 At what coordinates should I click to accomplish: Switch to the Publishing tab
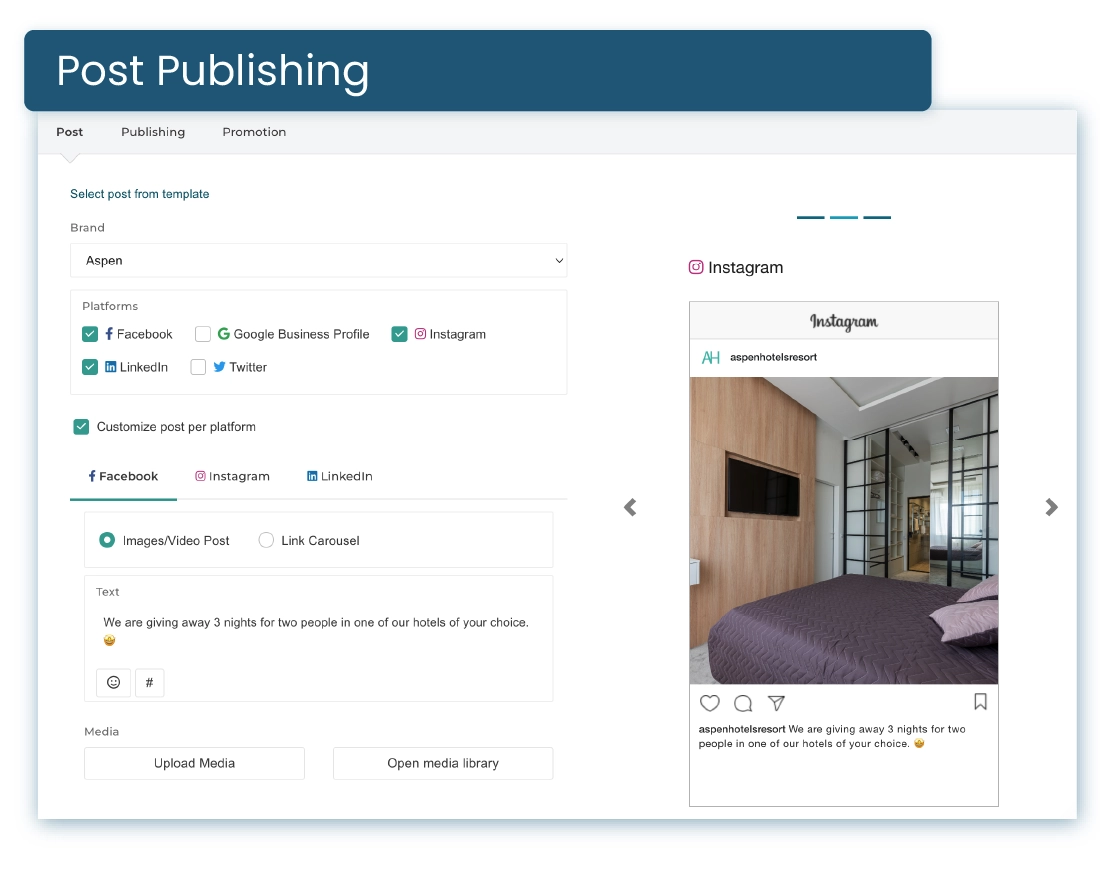click(x=153, y=132)
